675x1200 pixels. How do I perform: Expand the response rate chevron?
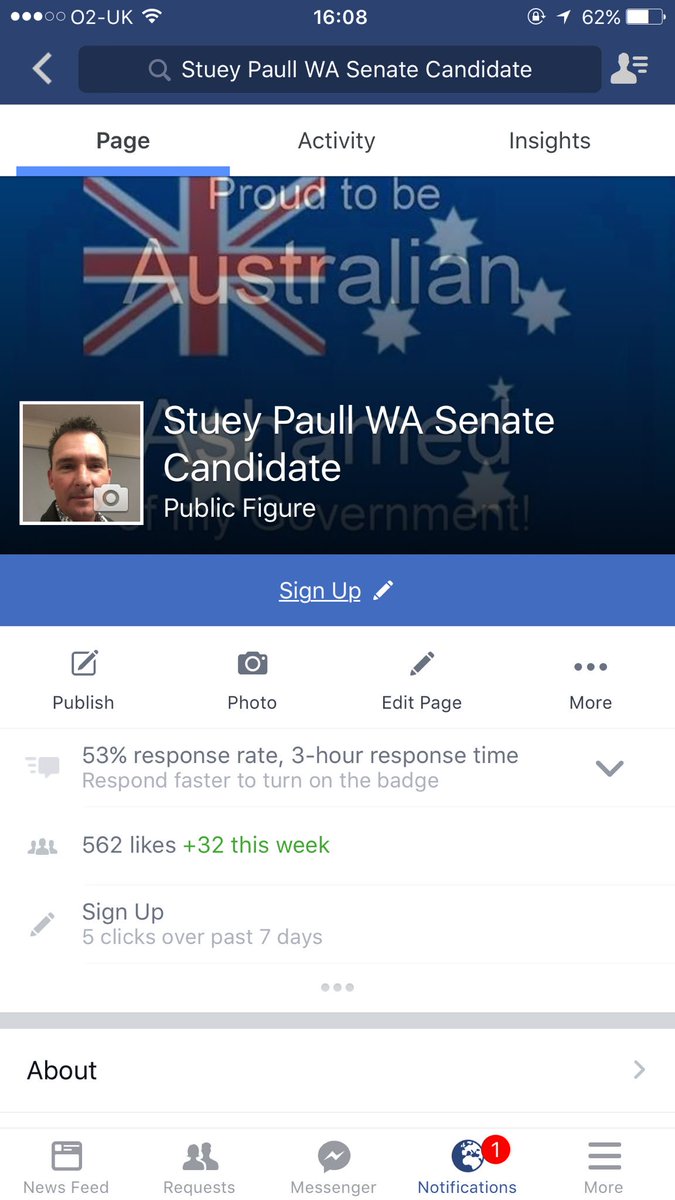609,768
